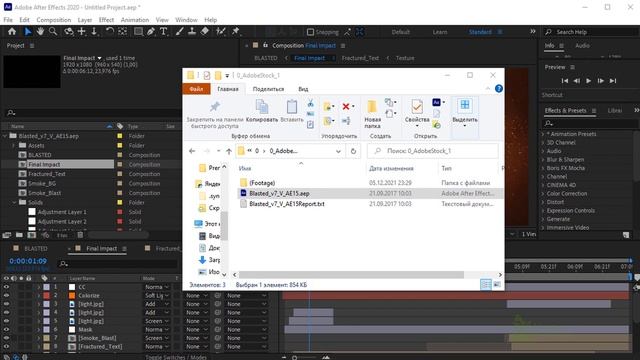Toggle visibility of layer number 3
The image size is (640, 360).
pos(6,304)
